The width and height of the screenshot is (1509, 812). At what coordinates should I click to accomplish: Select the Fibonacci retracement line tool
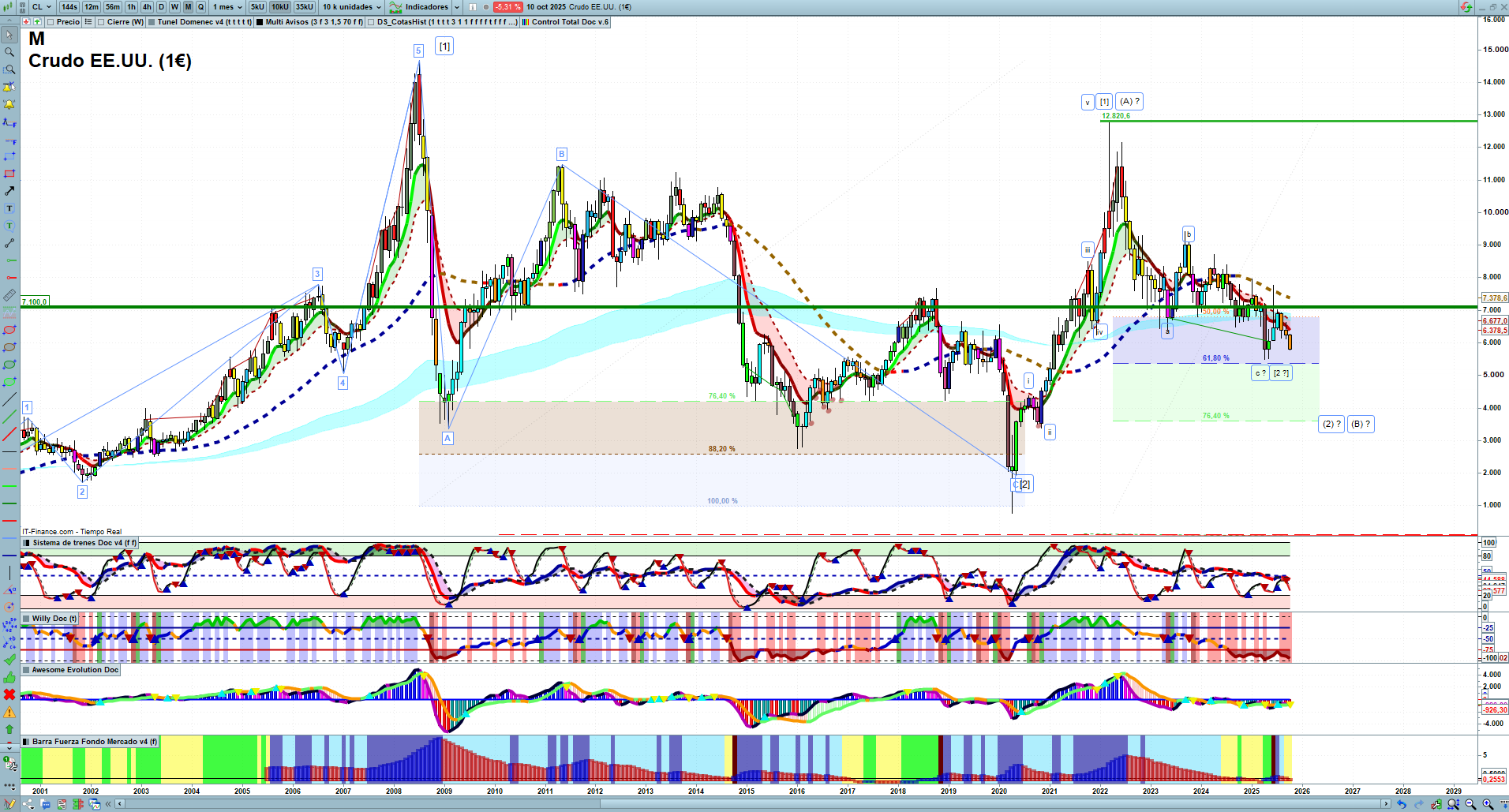(9, 122)
